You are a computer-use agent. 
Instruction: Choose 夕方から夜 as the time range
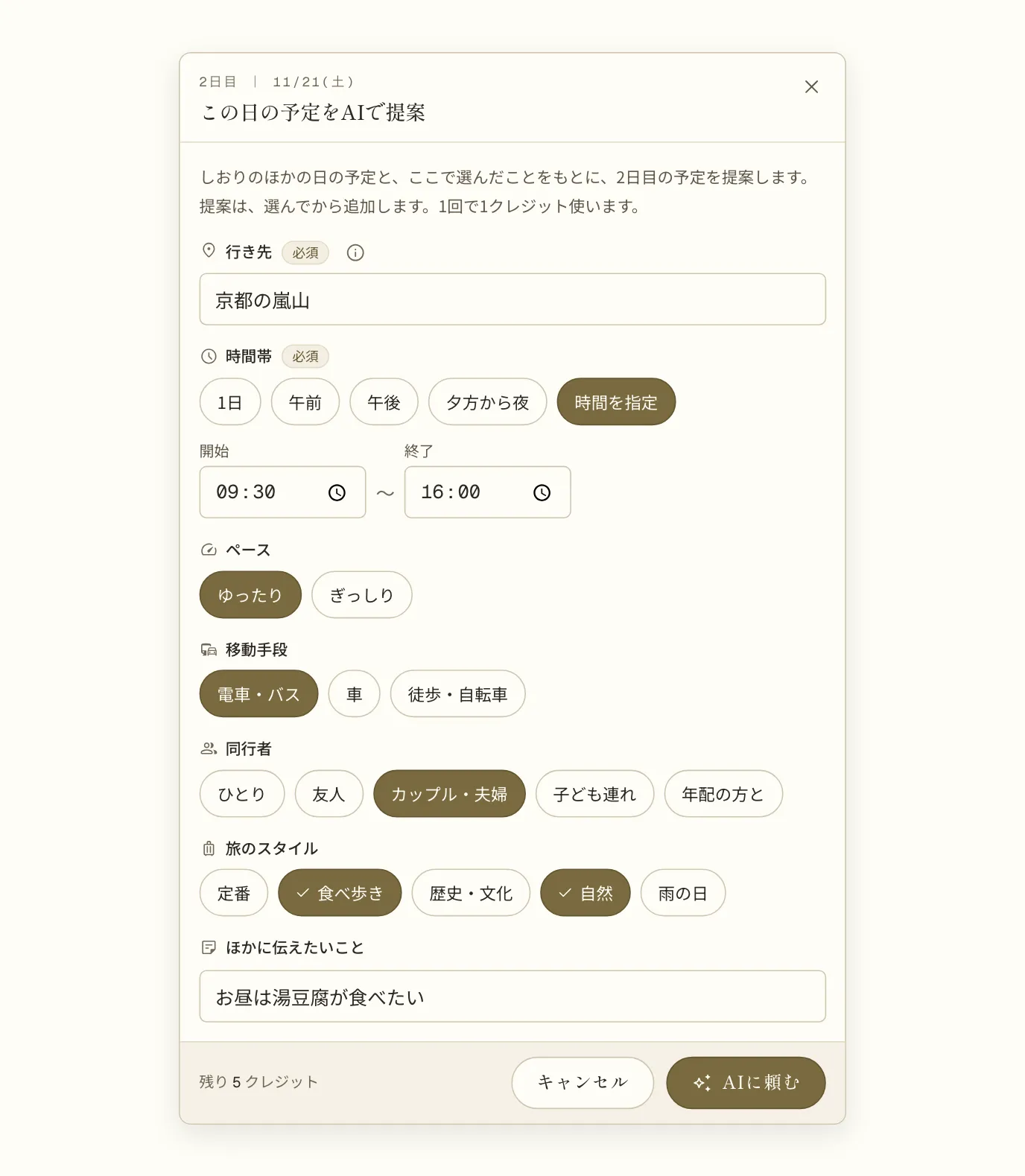click(x=488, y=402)
